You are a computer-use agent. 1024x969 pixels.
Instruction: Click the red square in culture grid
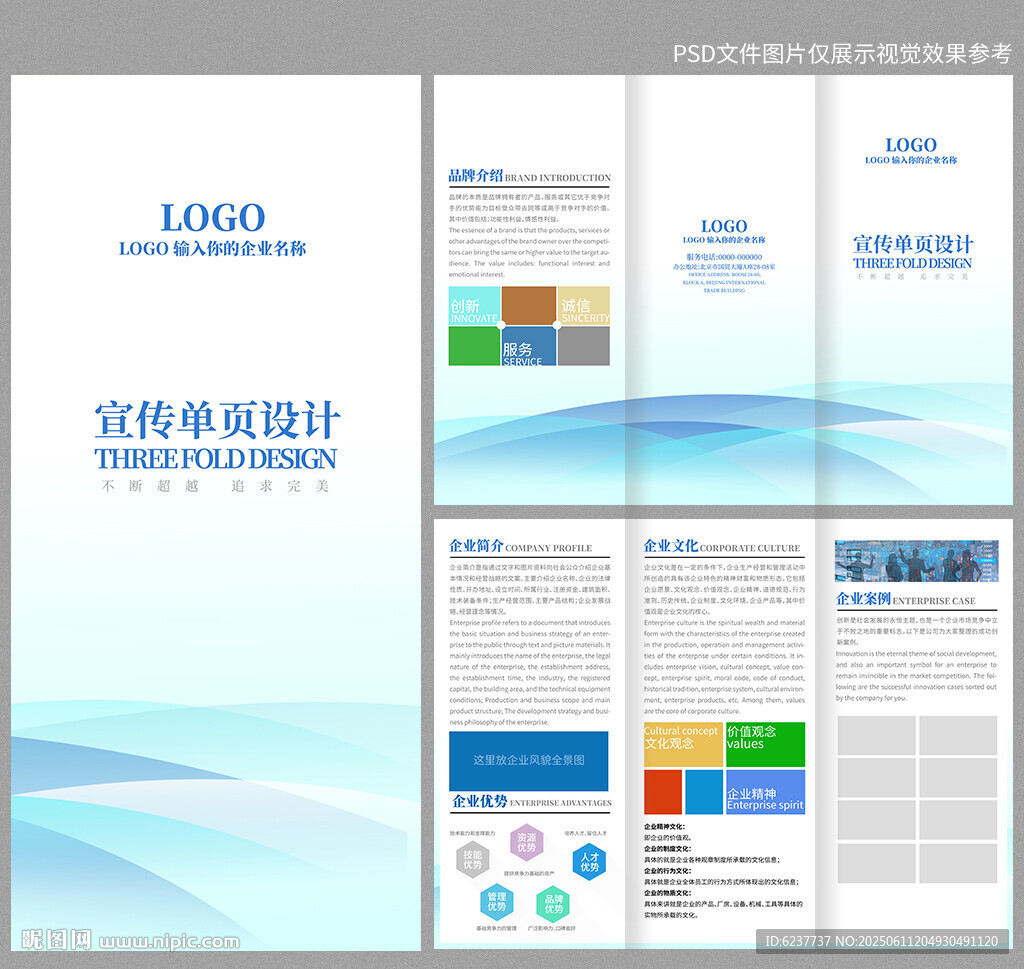pos(663,792)
